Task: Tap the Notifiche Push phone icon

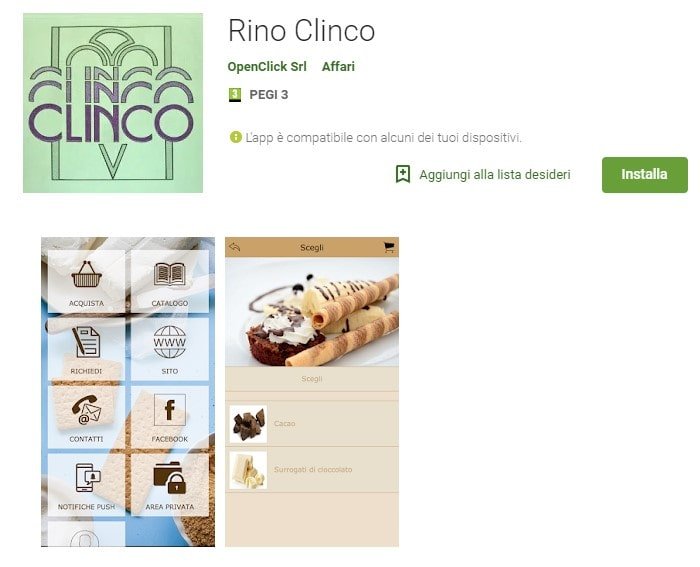Action: click(88, 478)
